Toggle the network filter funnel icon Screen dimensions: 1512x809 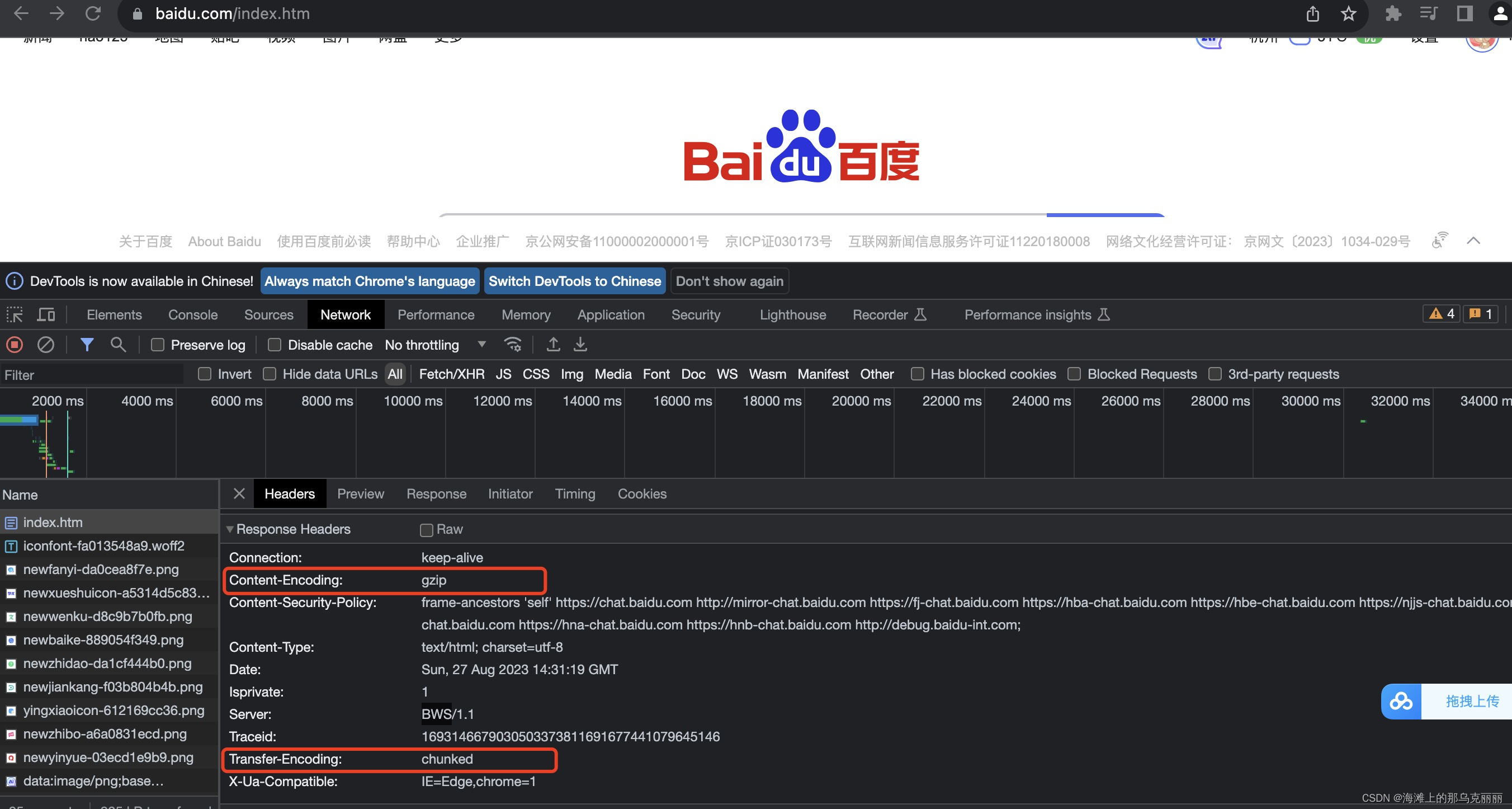click(x=87, y=345)
